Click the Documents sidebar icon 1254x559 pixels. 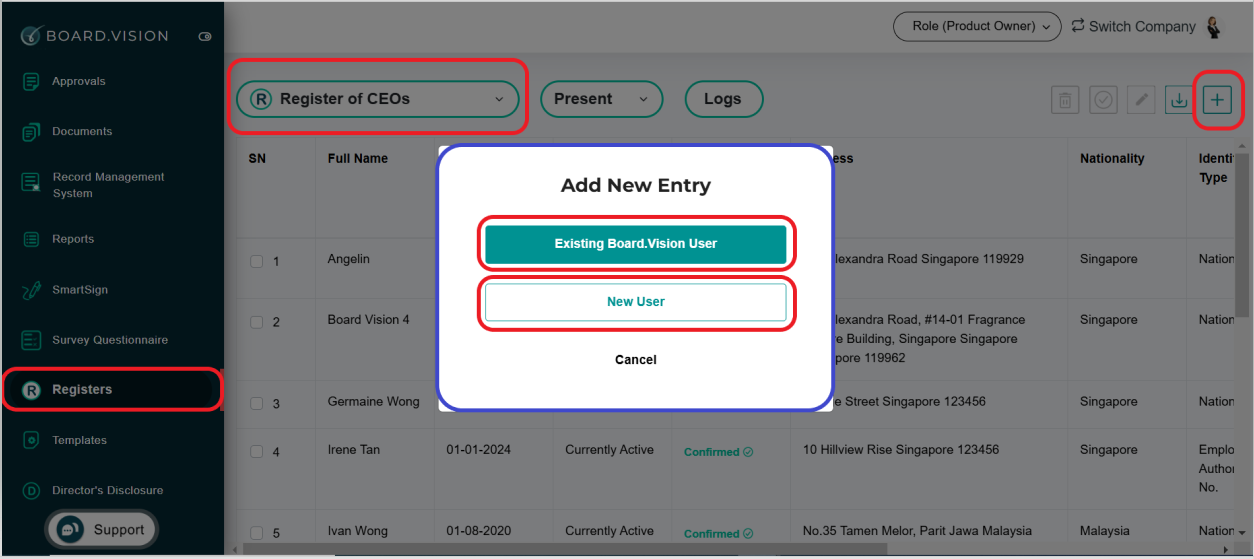coord(31,131)
